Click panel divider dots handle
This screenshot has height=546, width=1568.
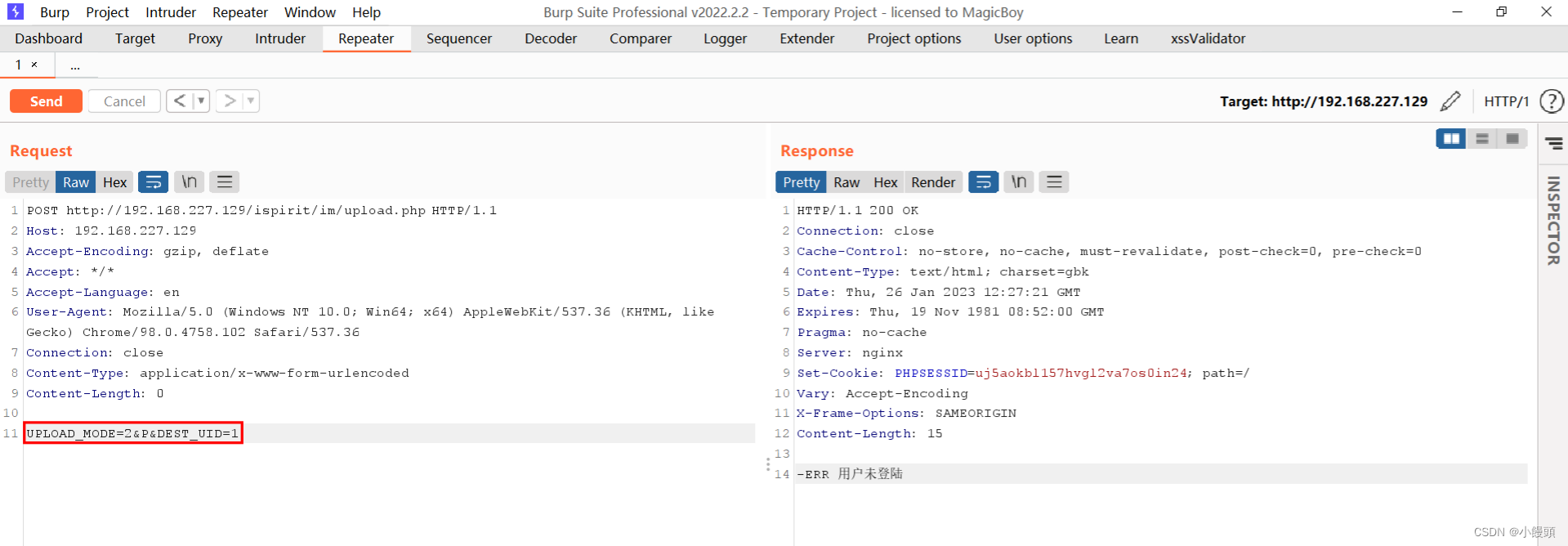[768, 465]
